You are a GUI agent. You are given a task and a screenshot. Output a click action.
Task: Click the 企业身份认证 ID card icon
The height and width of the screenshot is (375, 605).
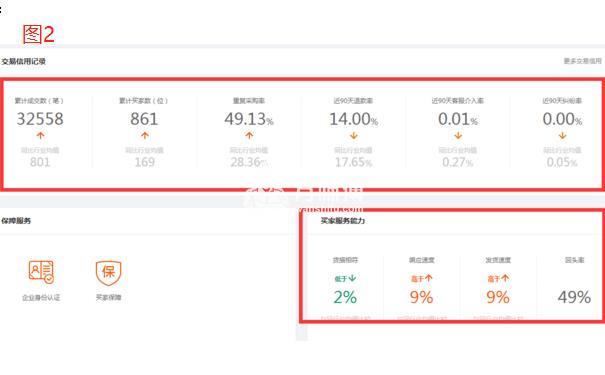point(41,272)
